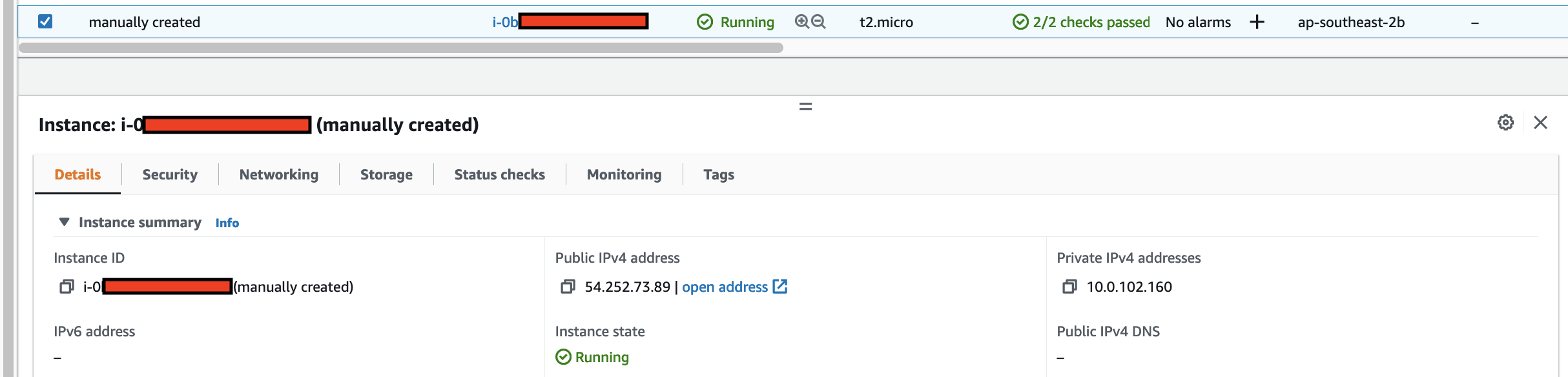Click the external link icon beside open address
1568x377 pixels.
coord(780,286)
